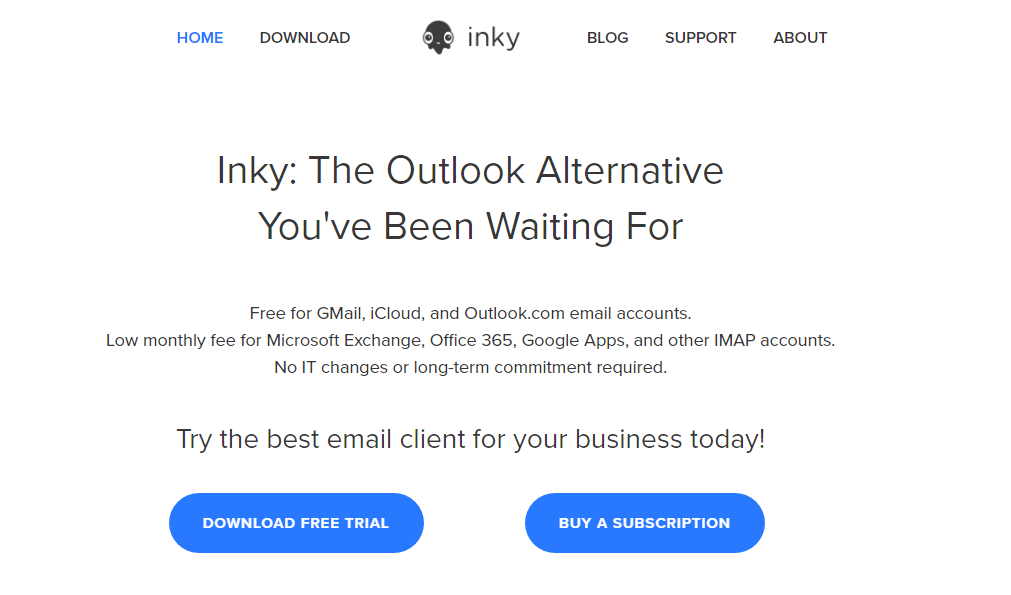Click the words "Office 365" in the paragraph
The height and width of the screenshot is (595, 1011).
pos(472,340)
